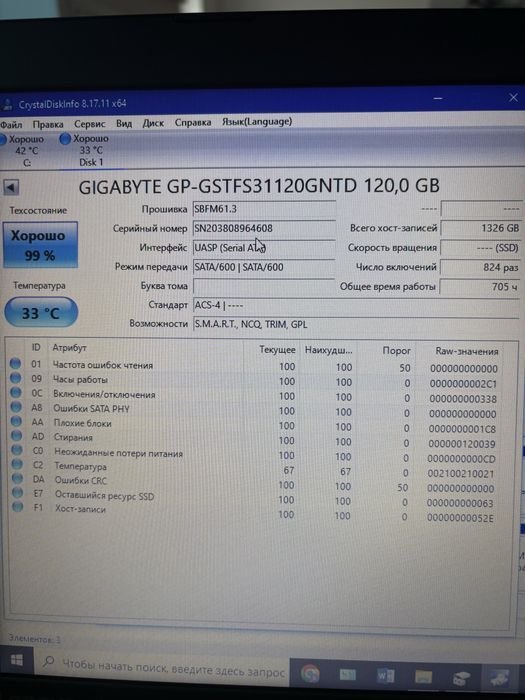Open the Справка menu
525x700 pixels.
(193, 122)
